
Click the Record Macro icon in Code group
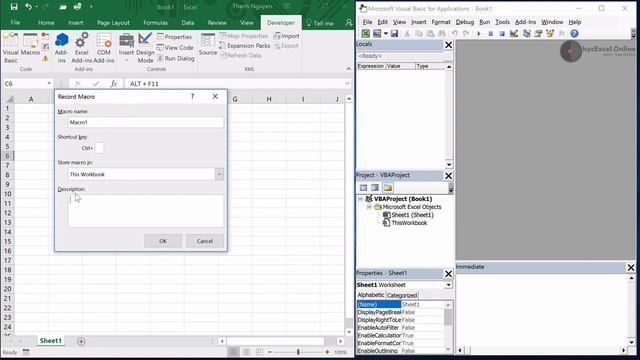(x=45, y=36)
